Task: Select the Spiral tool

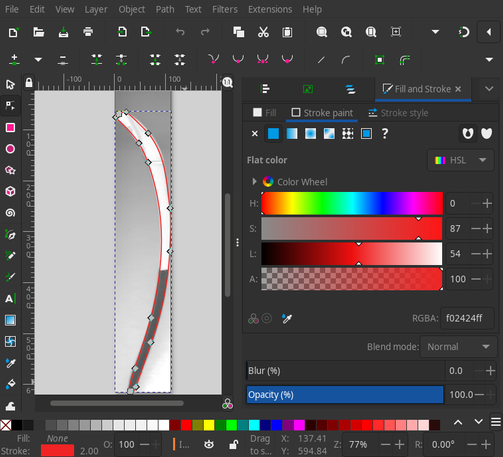Action: click(10, 213)
